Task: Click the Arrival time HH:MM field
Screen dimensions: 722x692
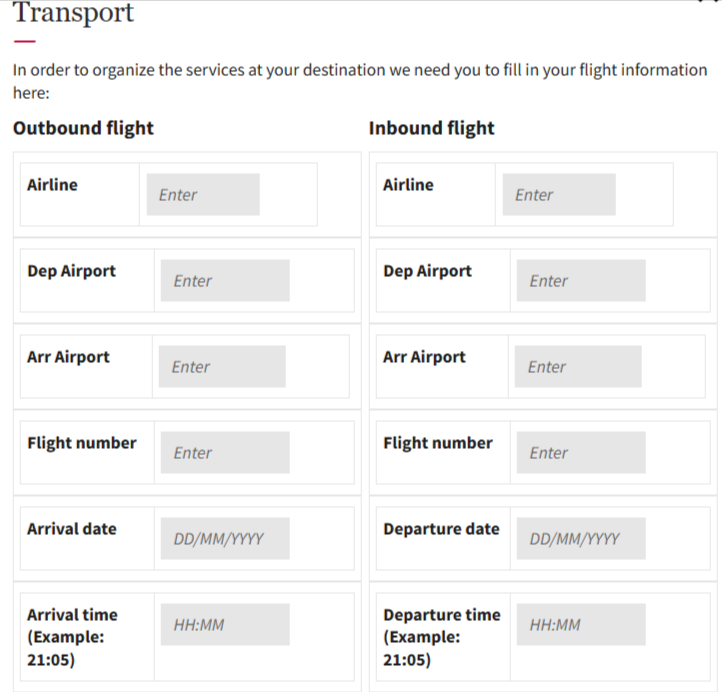Action: click(224, 625)
